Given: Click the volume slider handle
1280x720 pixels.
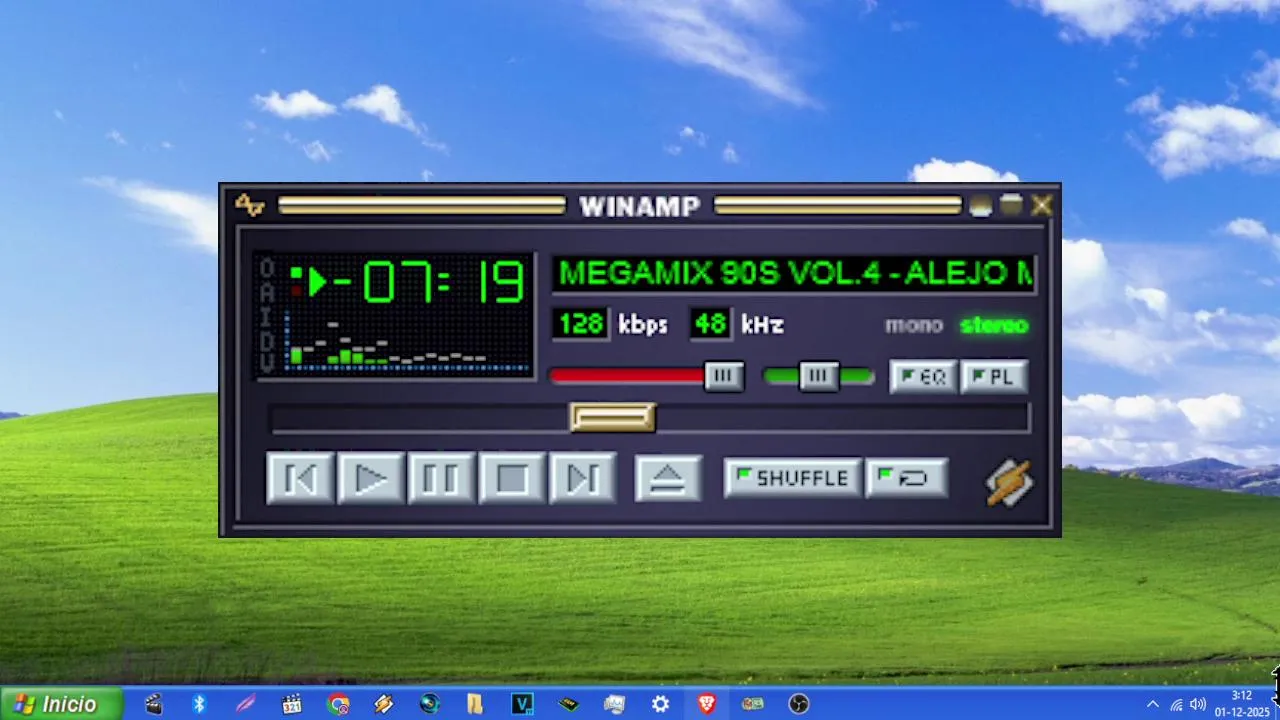Looking at the screenshot, I should pos(724,376).
